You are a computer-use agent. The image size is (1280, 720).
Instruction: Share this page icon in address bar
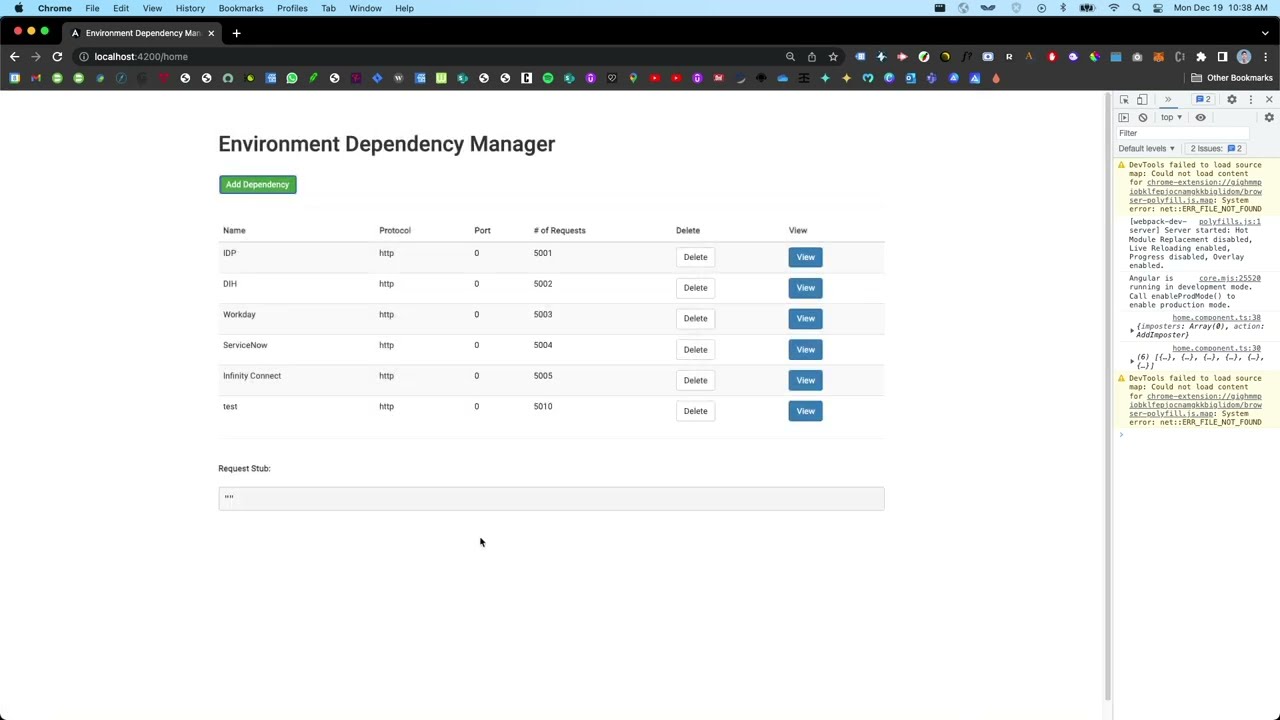click(x=811, y=57)
